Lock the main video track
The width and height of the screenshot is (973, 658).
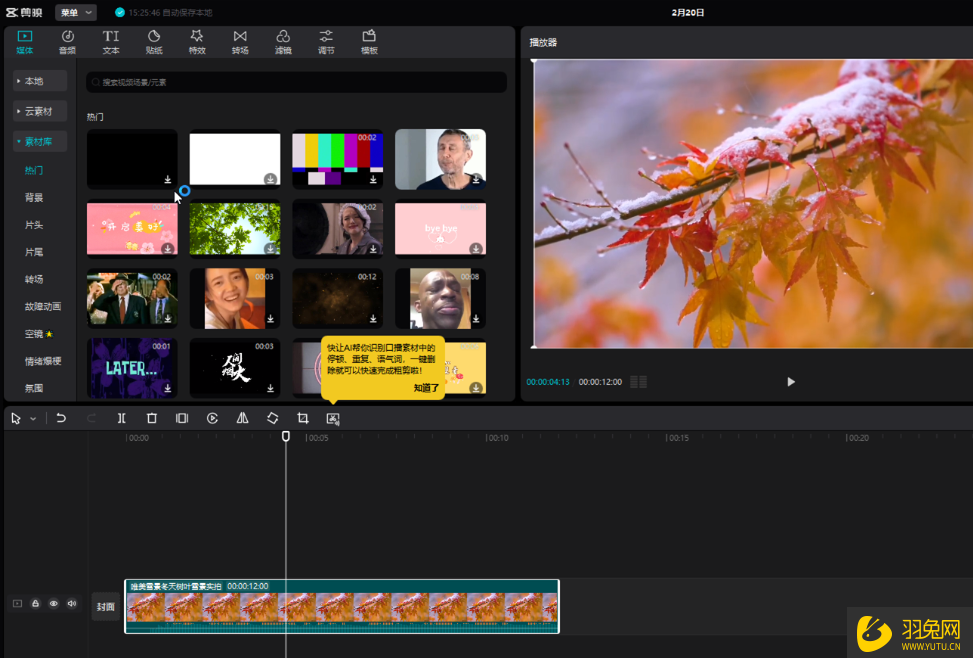[x=35, y=603]
